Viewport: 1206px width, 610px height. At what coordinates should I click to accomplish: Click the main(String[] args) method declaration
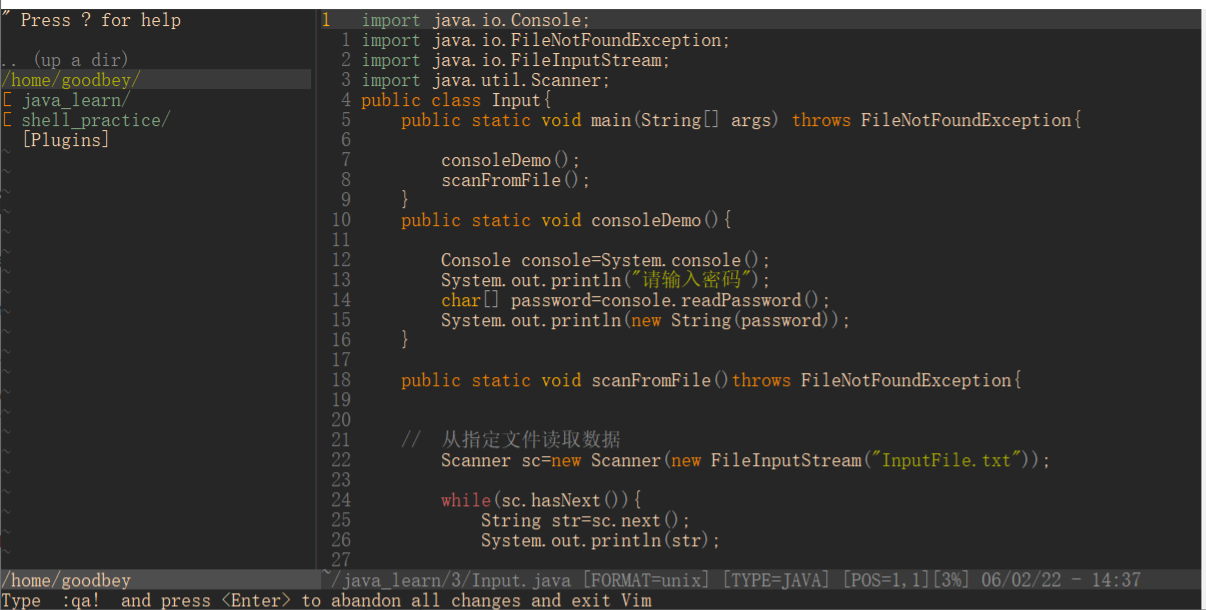pyautogui.click(x=741, y=120)
